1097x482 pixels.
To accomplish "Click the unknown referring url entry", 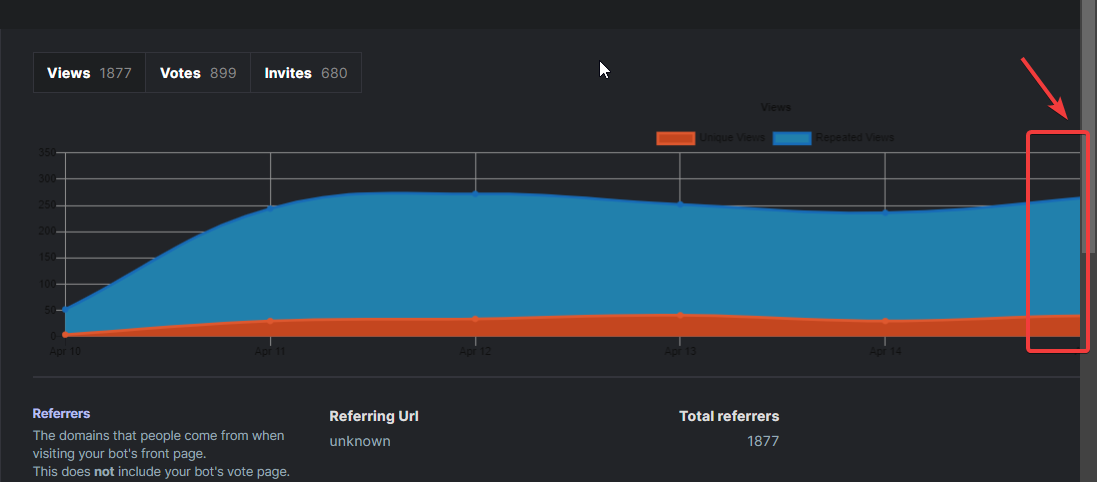I will [x=360, y=441].
